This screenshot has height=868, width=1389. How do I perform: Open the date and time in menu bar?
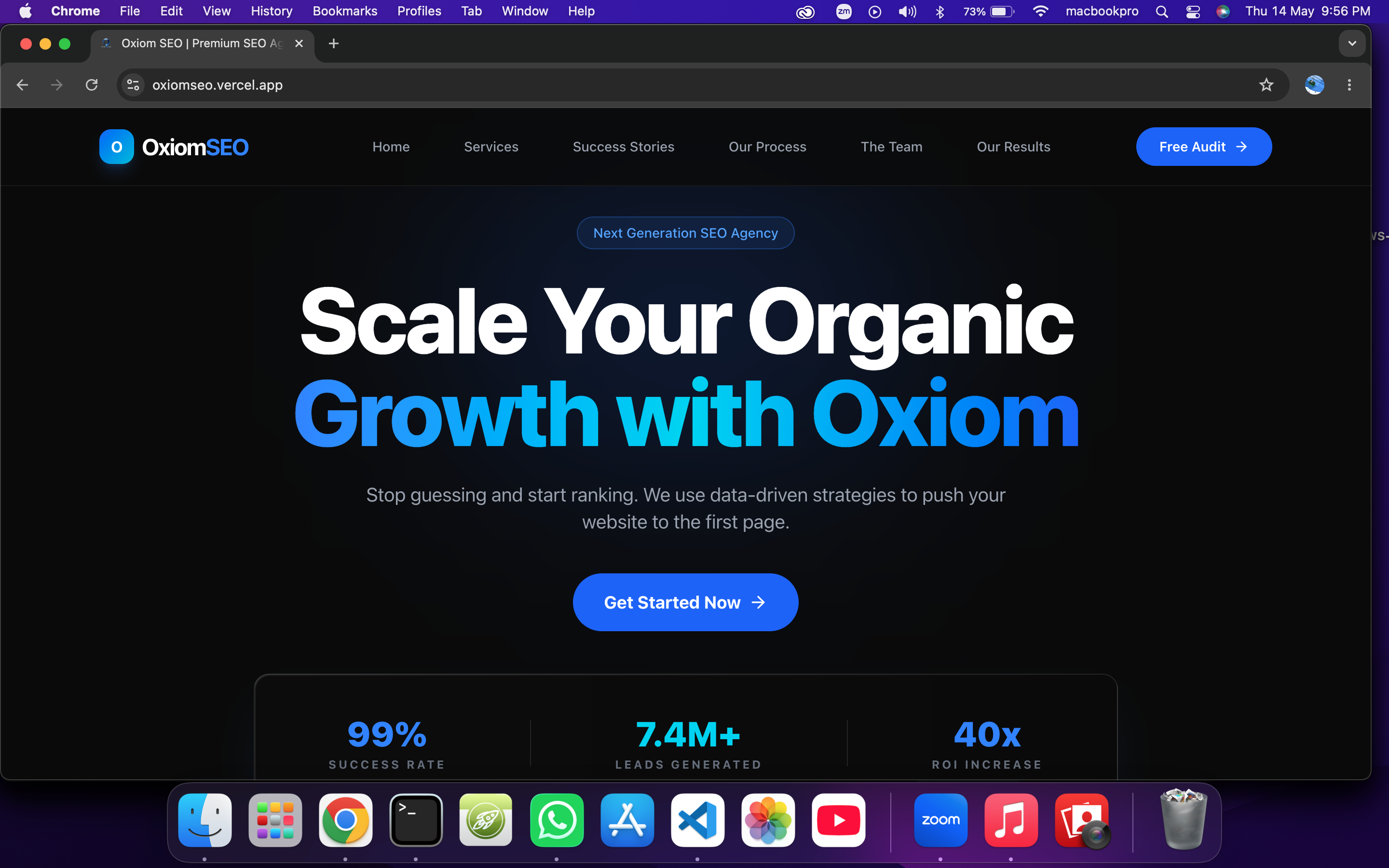(x=1307, y=12)
